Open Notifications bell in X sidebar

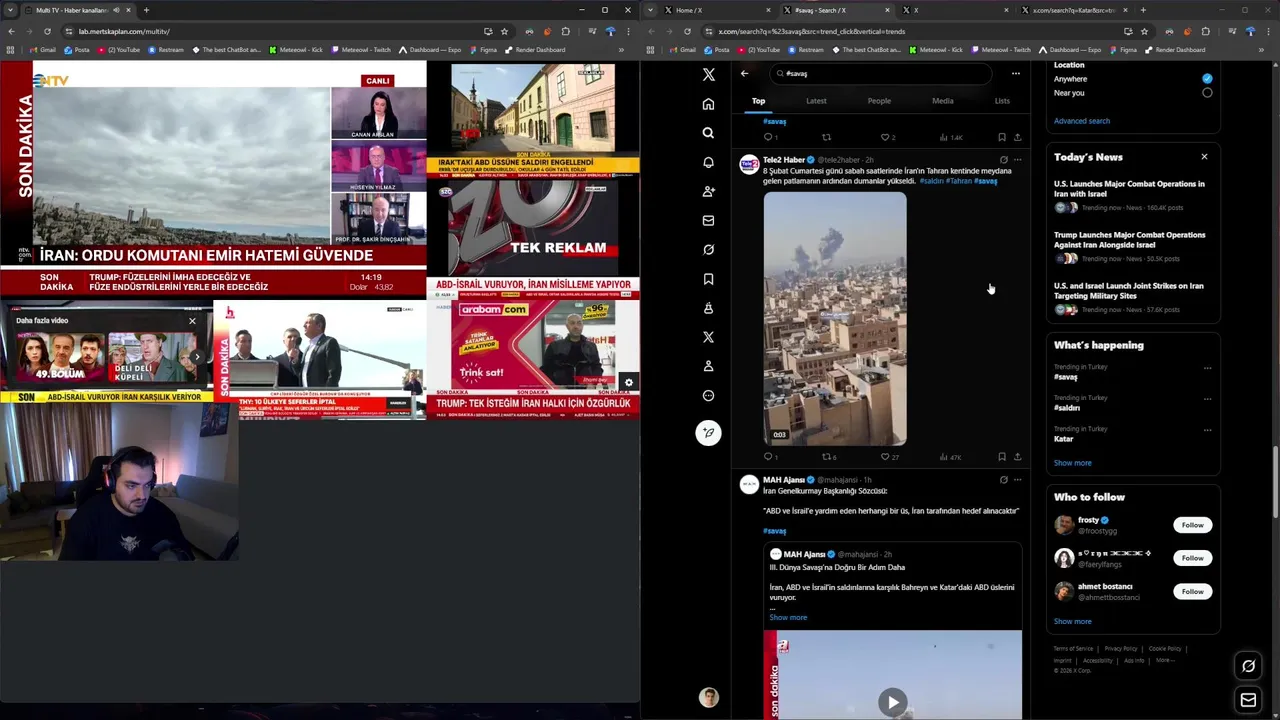[708, 162]
